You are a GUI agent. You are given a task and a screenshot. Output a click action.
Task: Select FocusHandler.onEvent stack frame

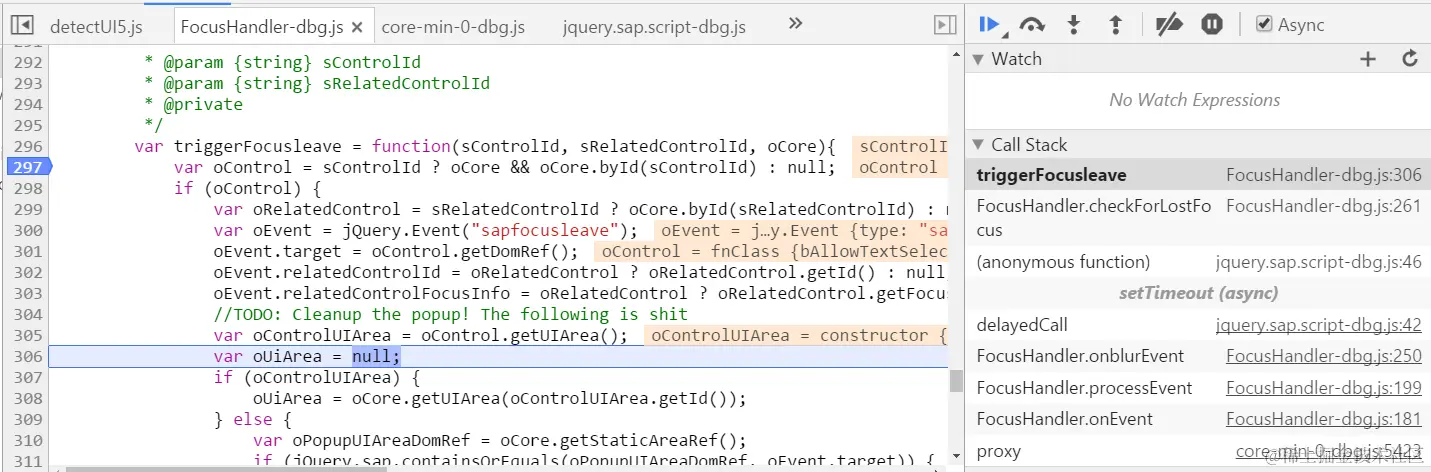1196,419
